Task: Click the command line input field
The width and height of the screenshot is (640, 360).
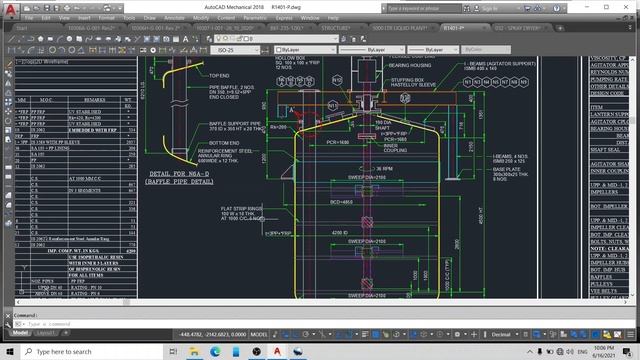Action: [x=322, y=324]
